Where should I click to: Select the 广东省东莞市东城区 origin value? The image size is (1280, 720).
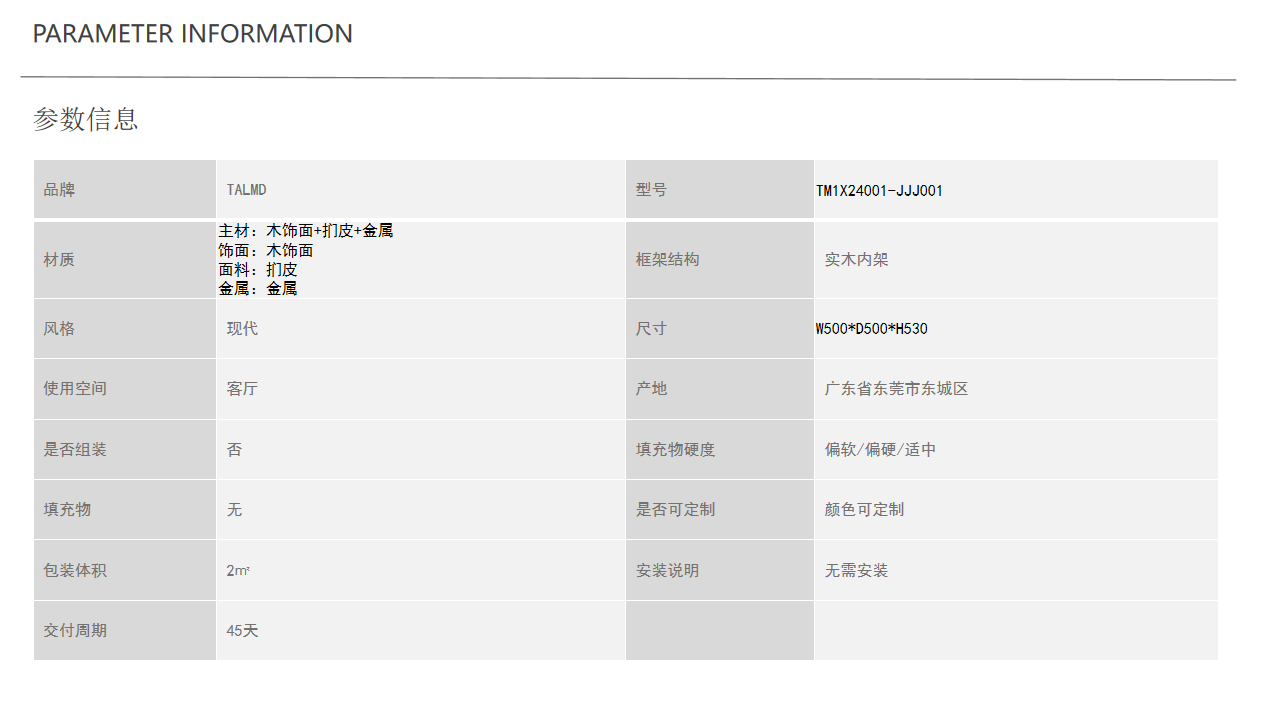click(x=897, y=389)
